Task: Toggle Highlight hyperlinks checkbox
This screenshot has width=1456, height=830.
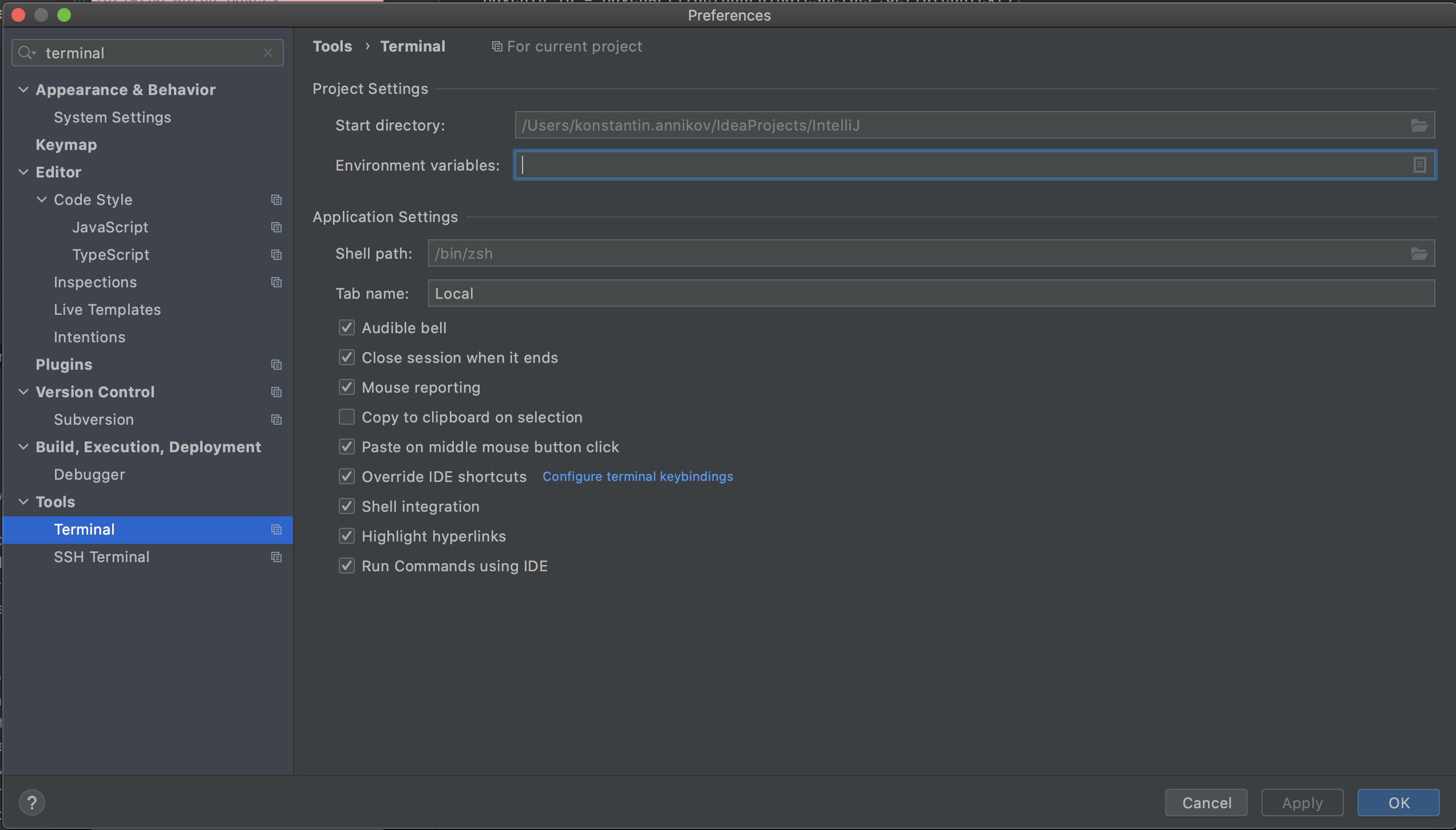Action: point(347,536)
